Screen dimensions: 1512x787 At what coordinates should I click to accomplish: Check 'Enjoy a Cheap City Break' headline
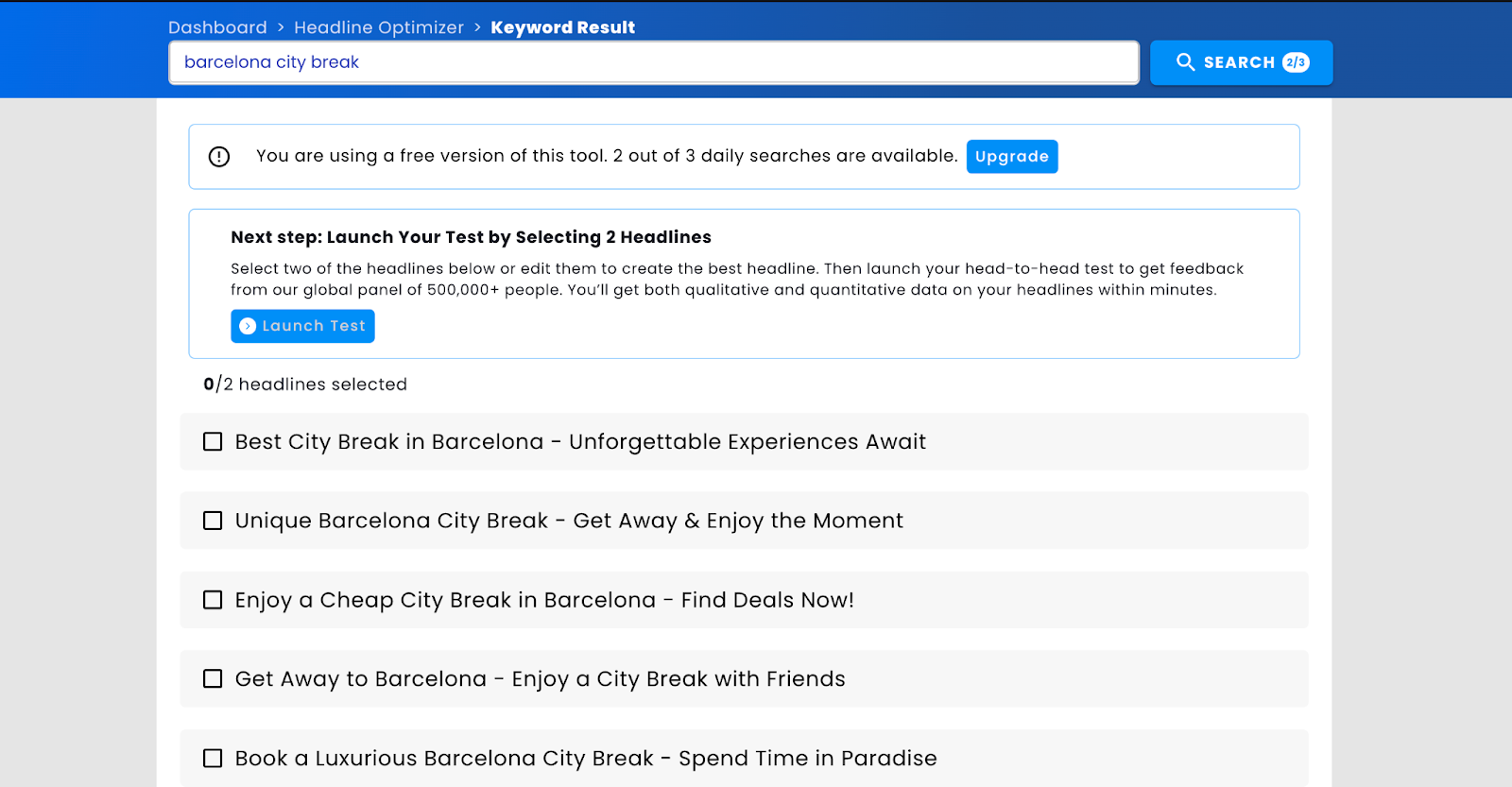pyautogui.click(x=213, y=600)
